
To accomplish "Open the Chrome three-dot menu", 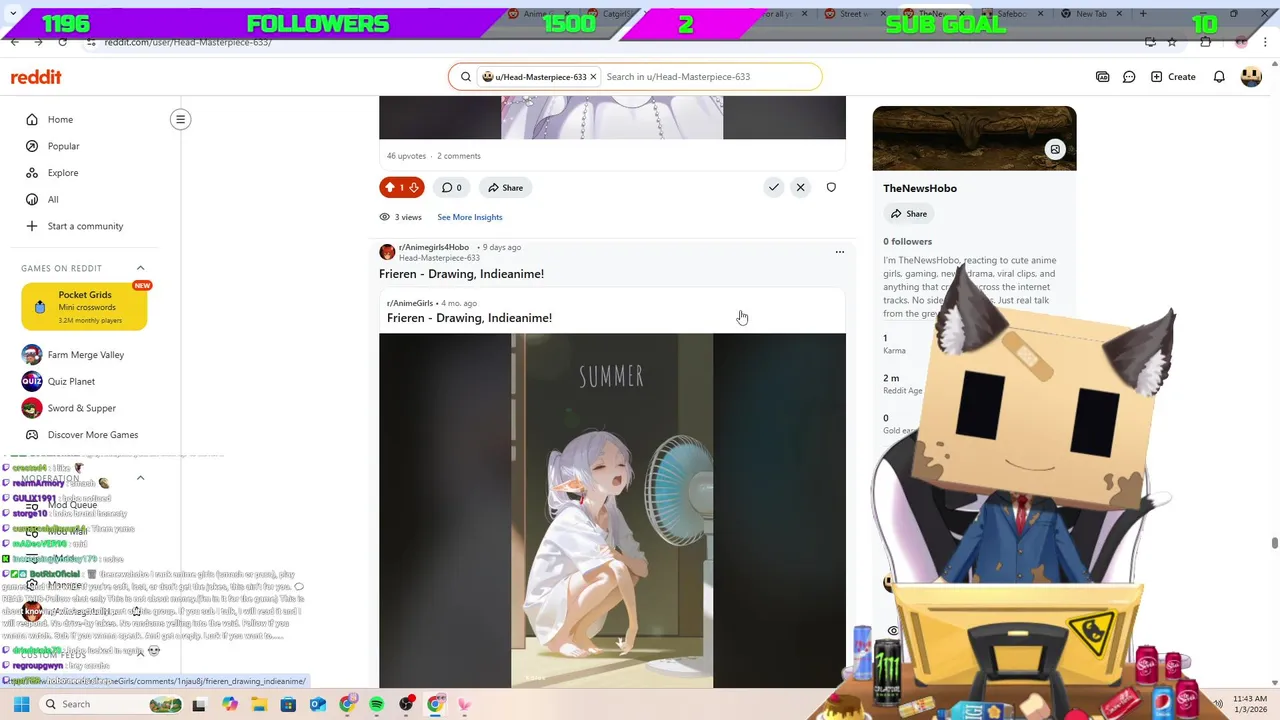I will click(x=1267, y=42).
